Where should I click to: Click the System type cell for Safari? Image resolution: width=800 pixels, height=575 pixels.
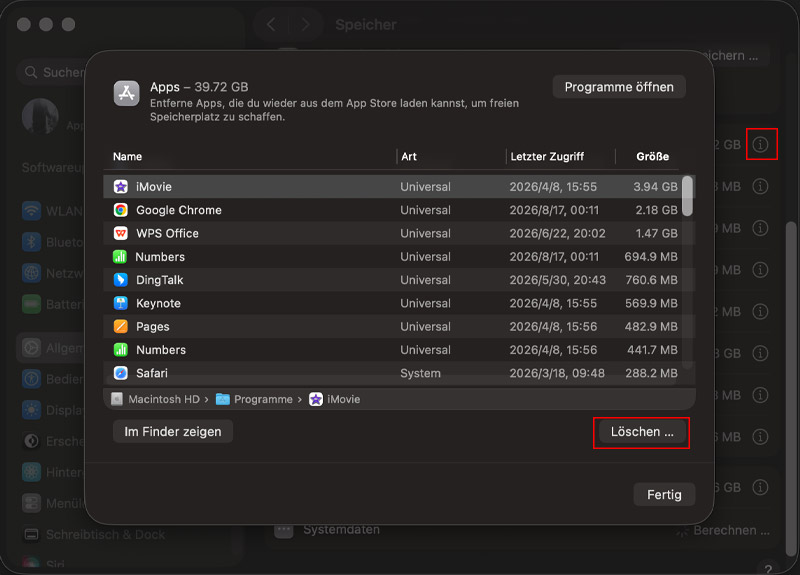click(420, 373)
